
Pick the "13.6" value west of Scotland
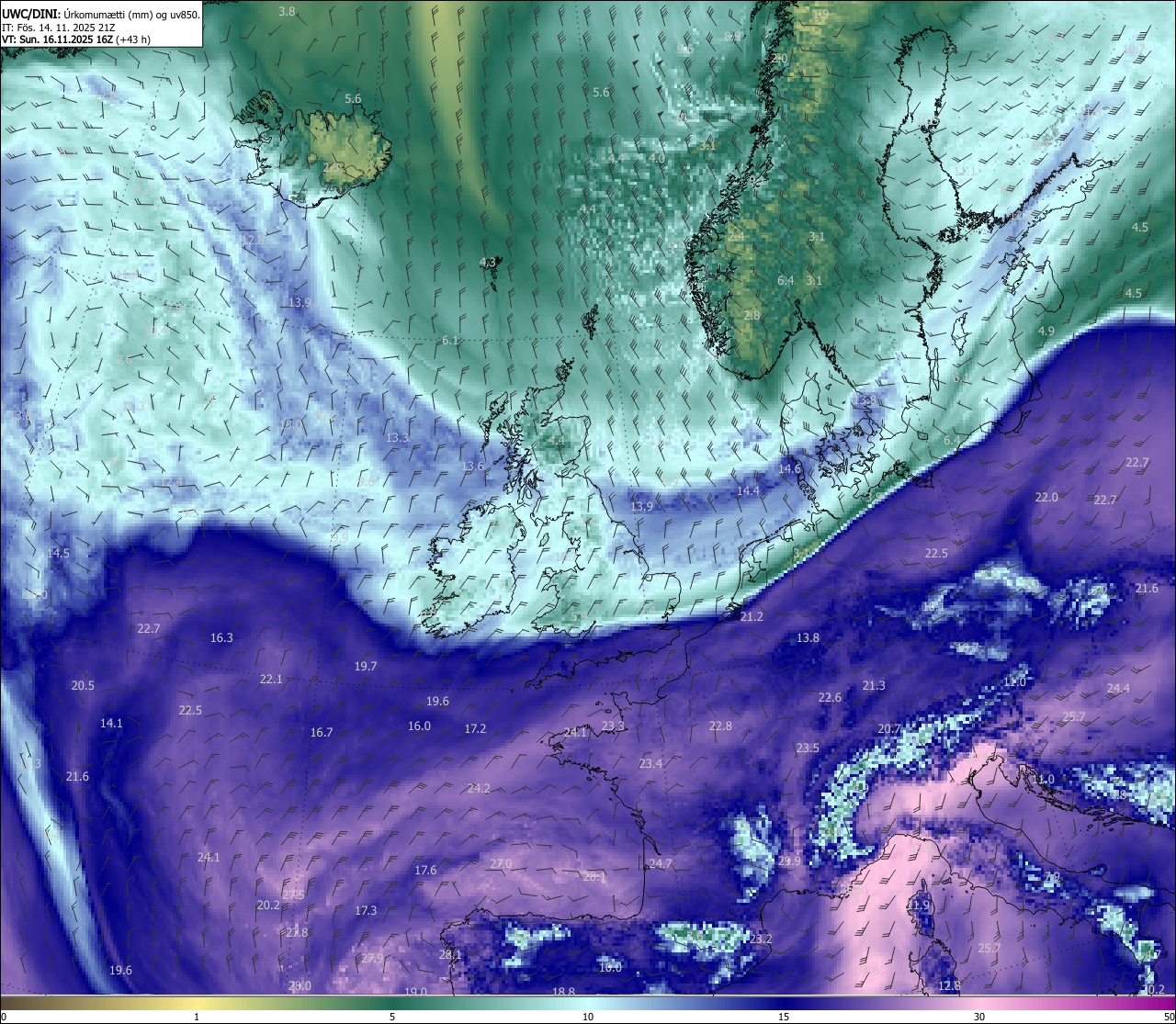[472, 467]
